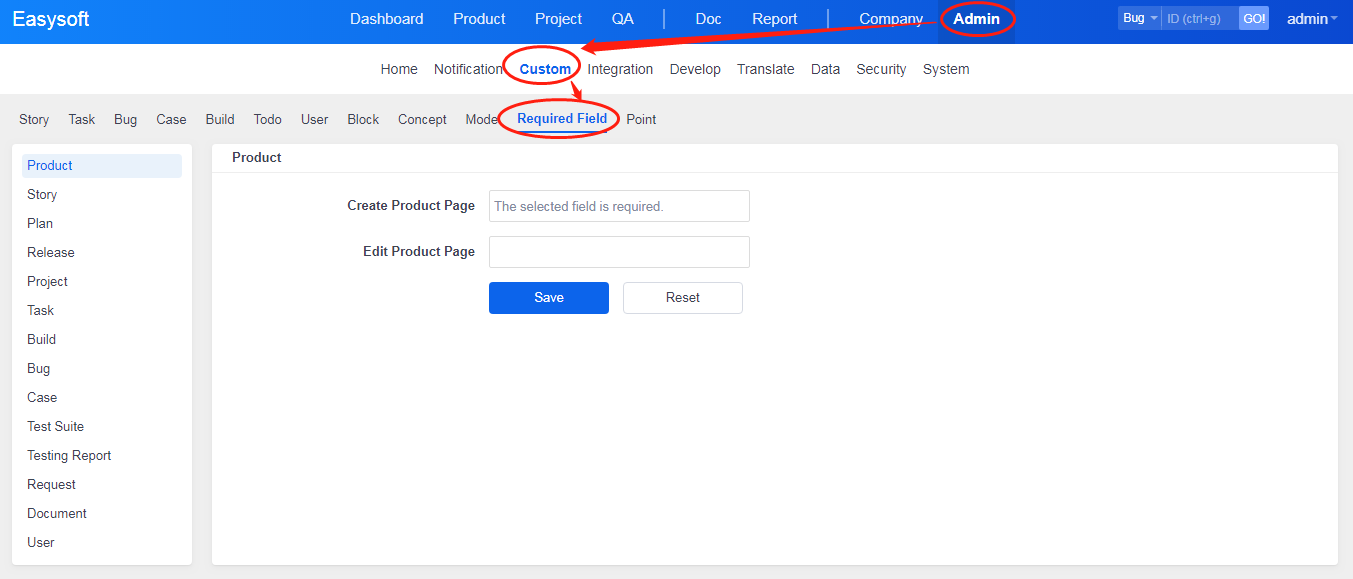Click the ID search input field
The image size is (1353, 579).
coord(1199,18)
